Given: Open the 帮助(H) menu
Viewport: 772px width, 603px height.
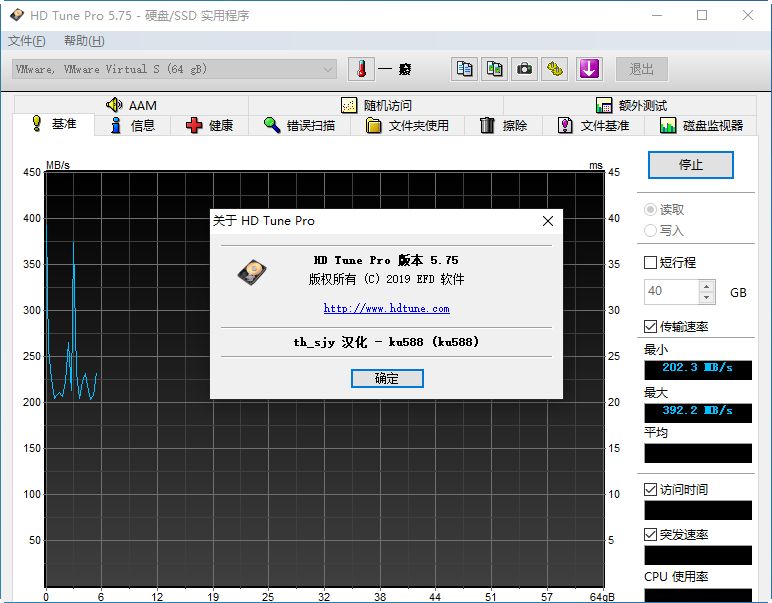Looking at the screenshot, I should 84,41.
